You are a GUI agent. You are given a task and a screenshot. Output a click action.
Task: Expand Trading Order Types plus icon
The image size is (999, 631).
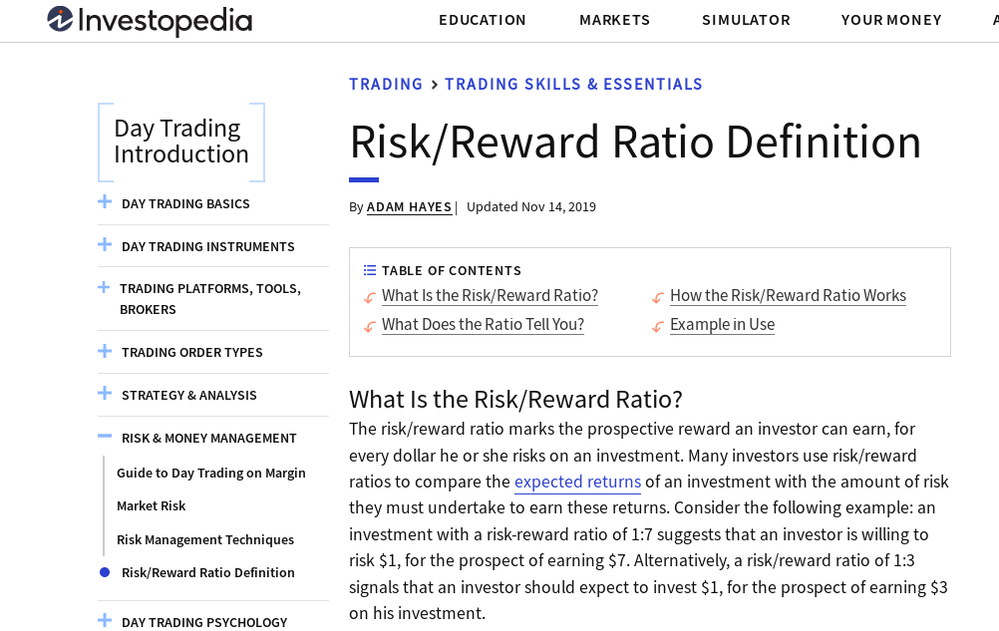click(x=104, y=351)
